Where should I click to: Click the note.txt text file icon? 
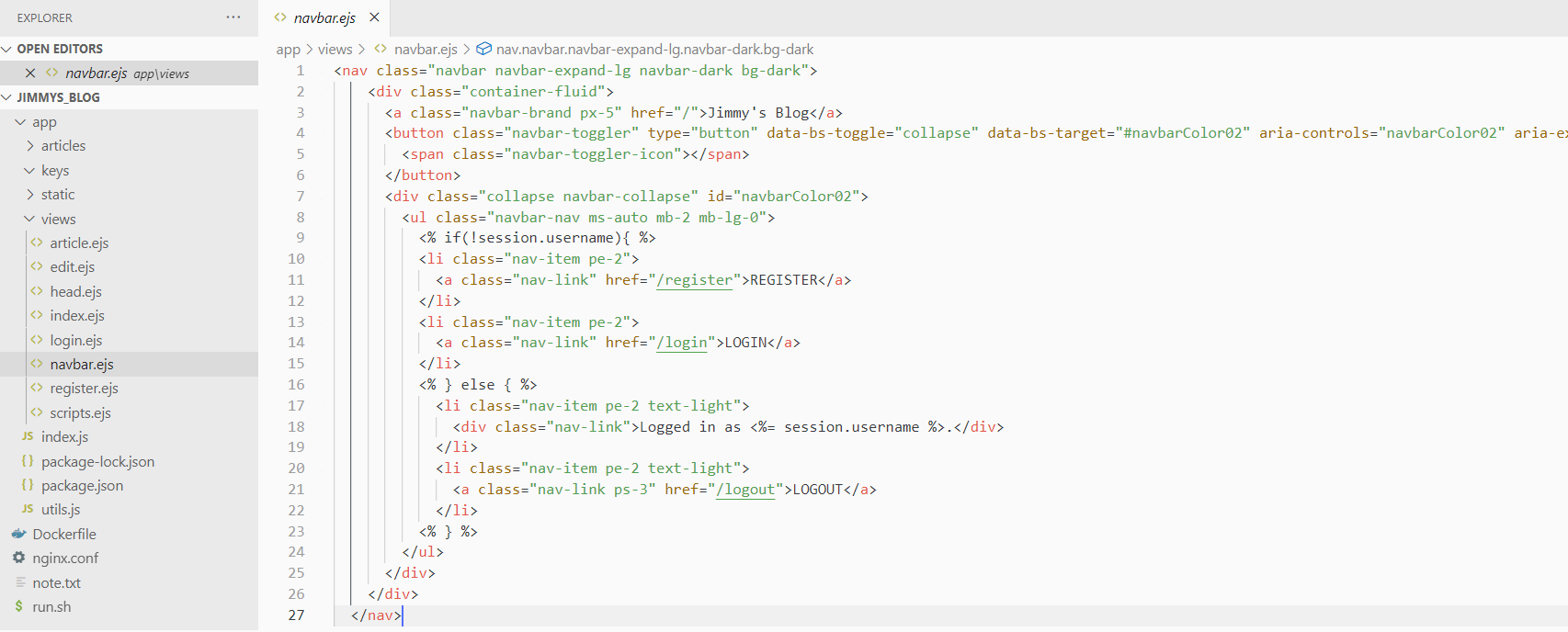pyautogui.click(x=20, y=582)
